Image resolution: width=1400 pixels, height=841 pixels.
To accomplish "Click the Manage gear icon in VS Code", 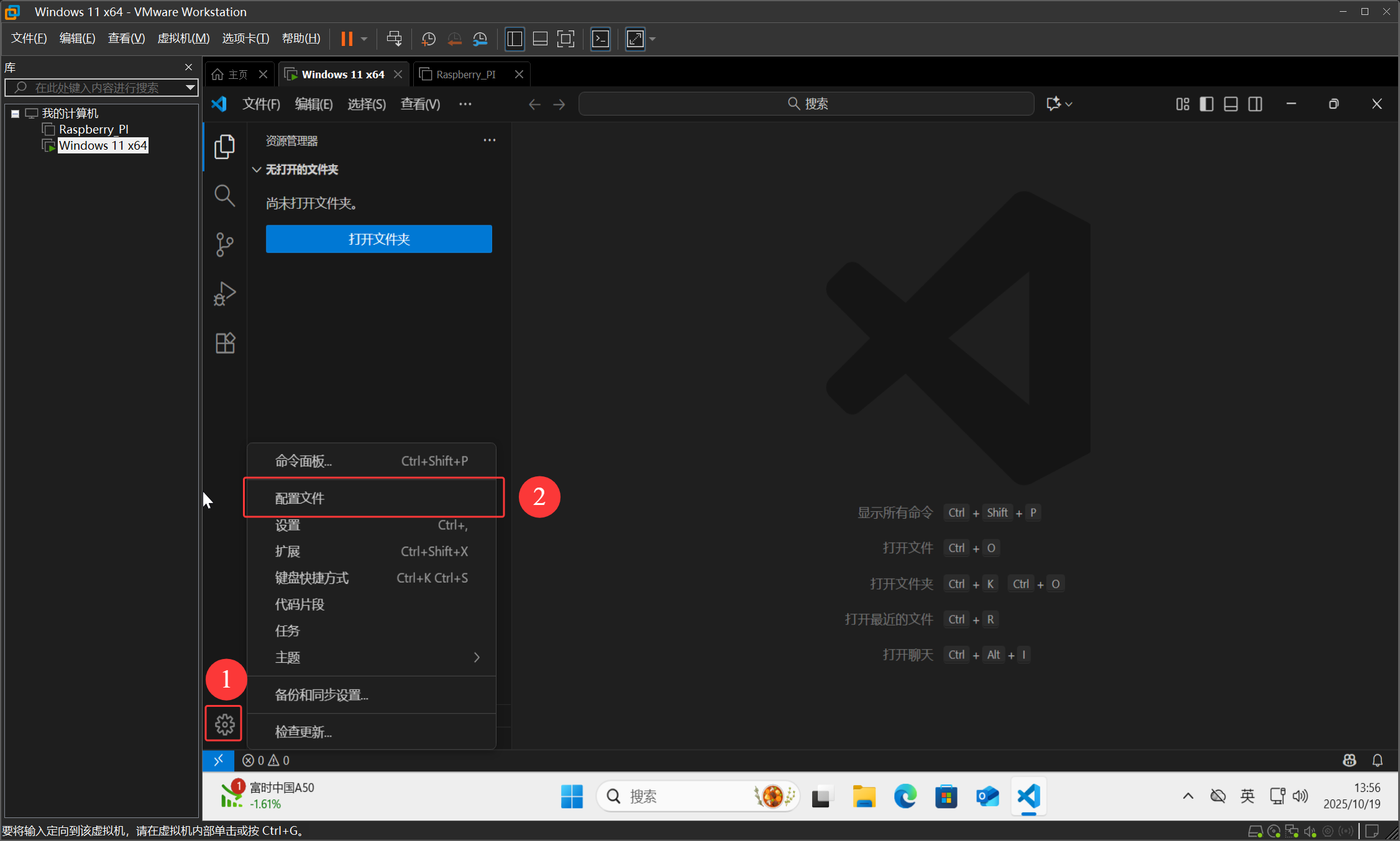I will click(x=224, y=724).
